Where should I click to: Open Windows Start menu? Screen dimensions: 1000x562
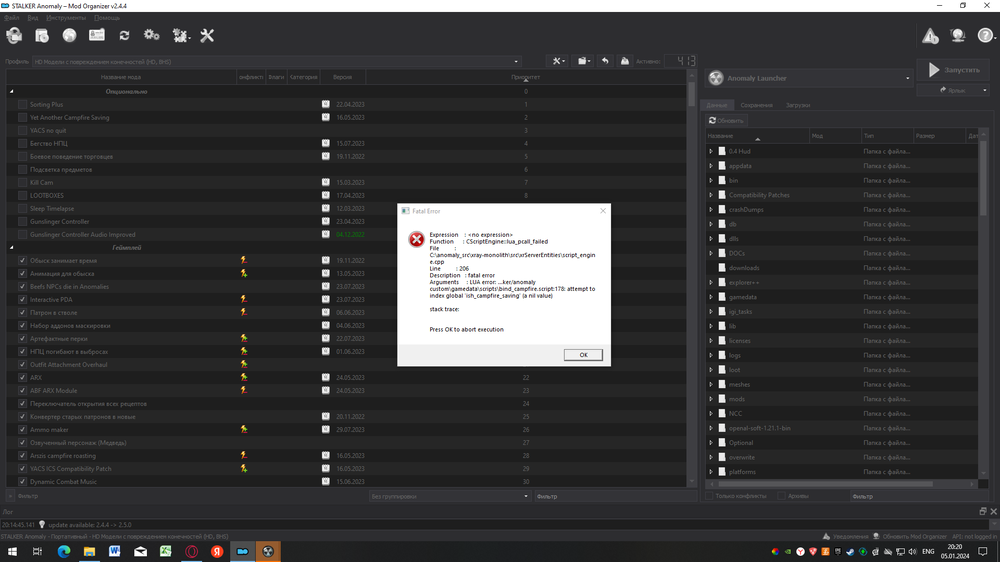[x=12, y=551]
